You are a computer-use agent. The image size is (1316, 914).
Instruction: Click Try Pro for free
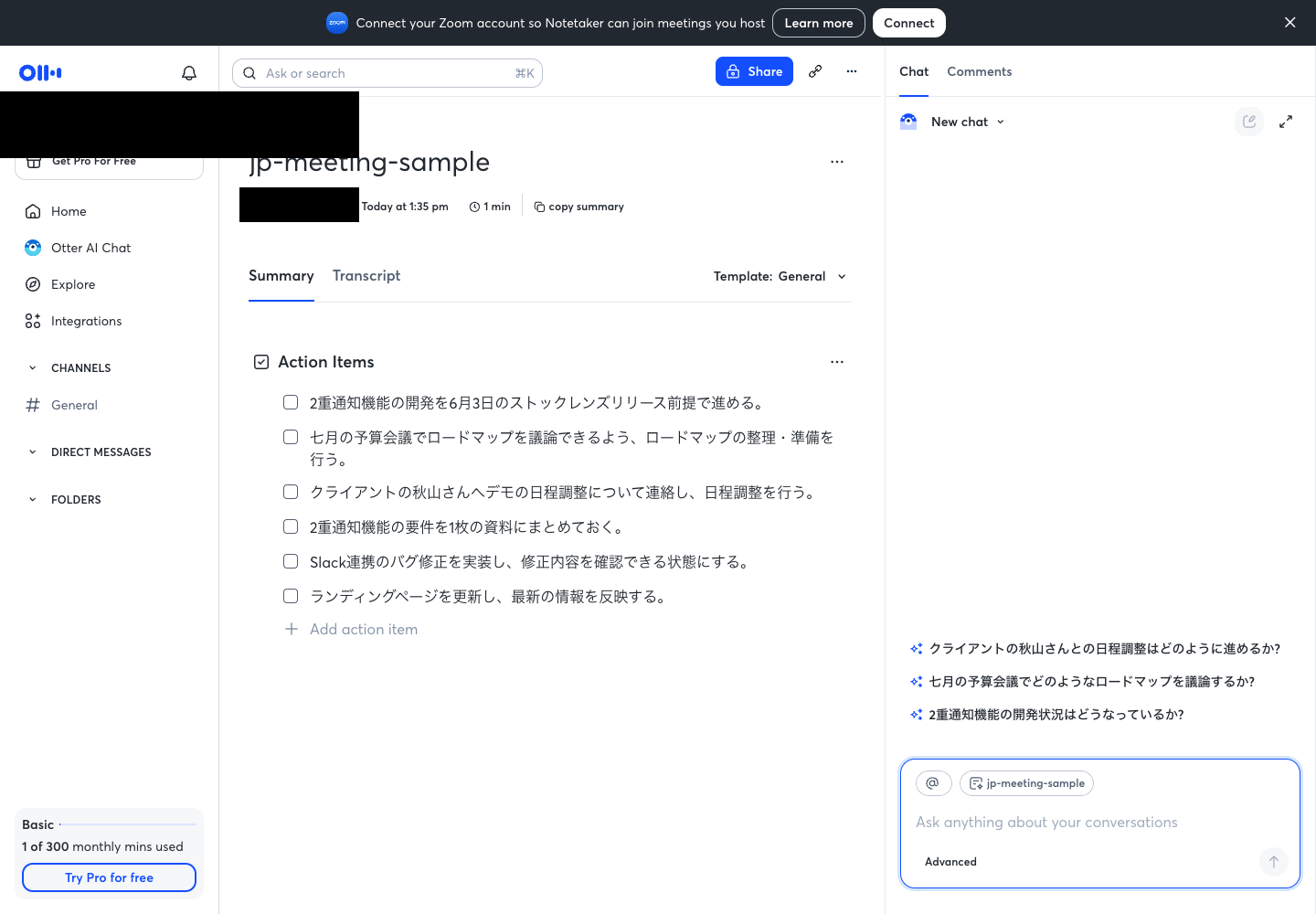pyautogui.click(x=109, y=877)
